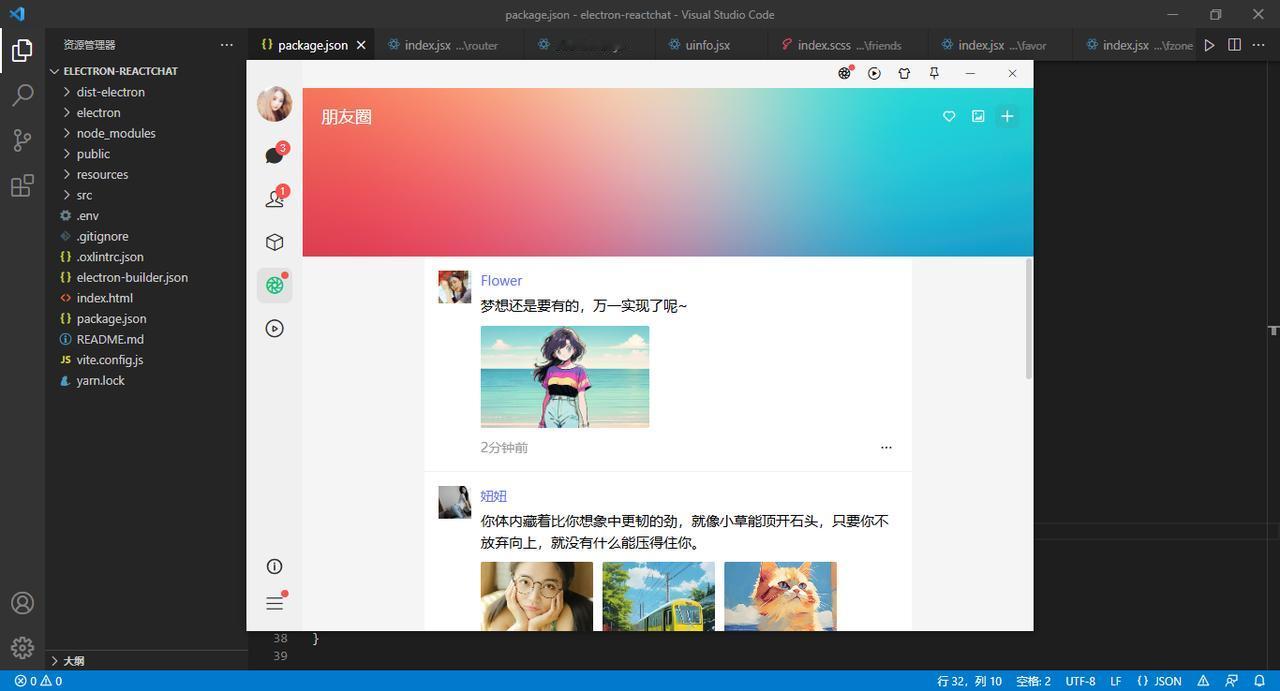
Task: Open the chat messages icon with badge
Action: point(274,155)
